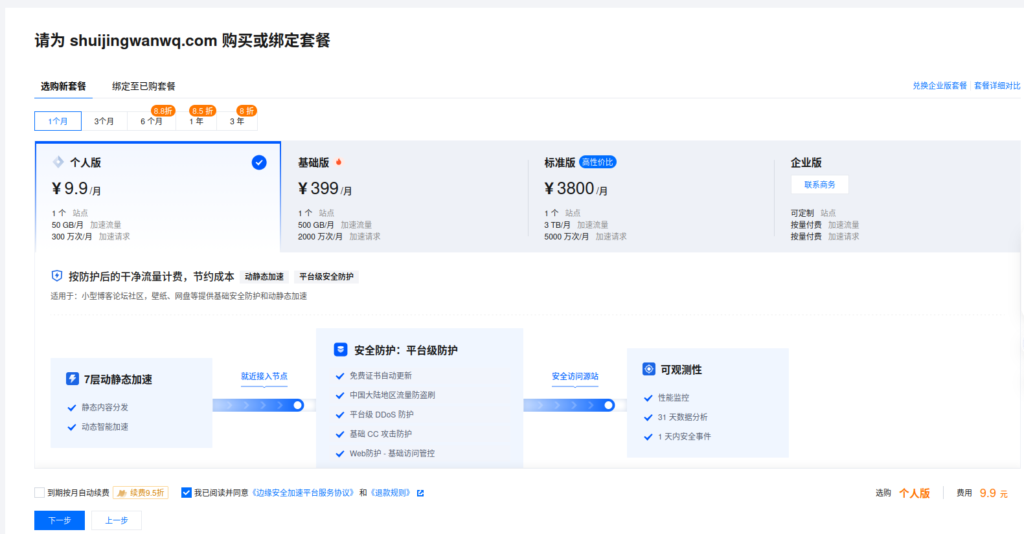This screenshot has height=534, width=1024.
Task: Click checkmark icon beside 性能监控
Action: point(648,398)
